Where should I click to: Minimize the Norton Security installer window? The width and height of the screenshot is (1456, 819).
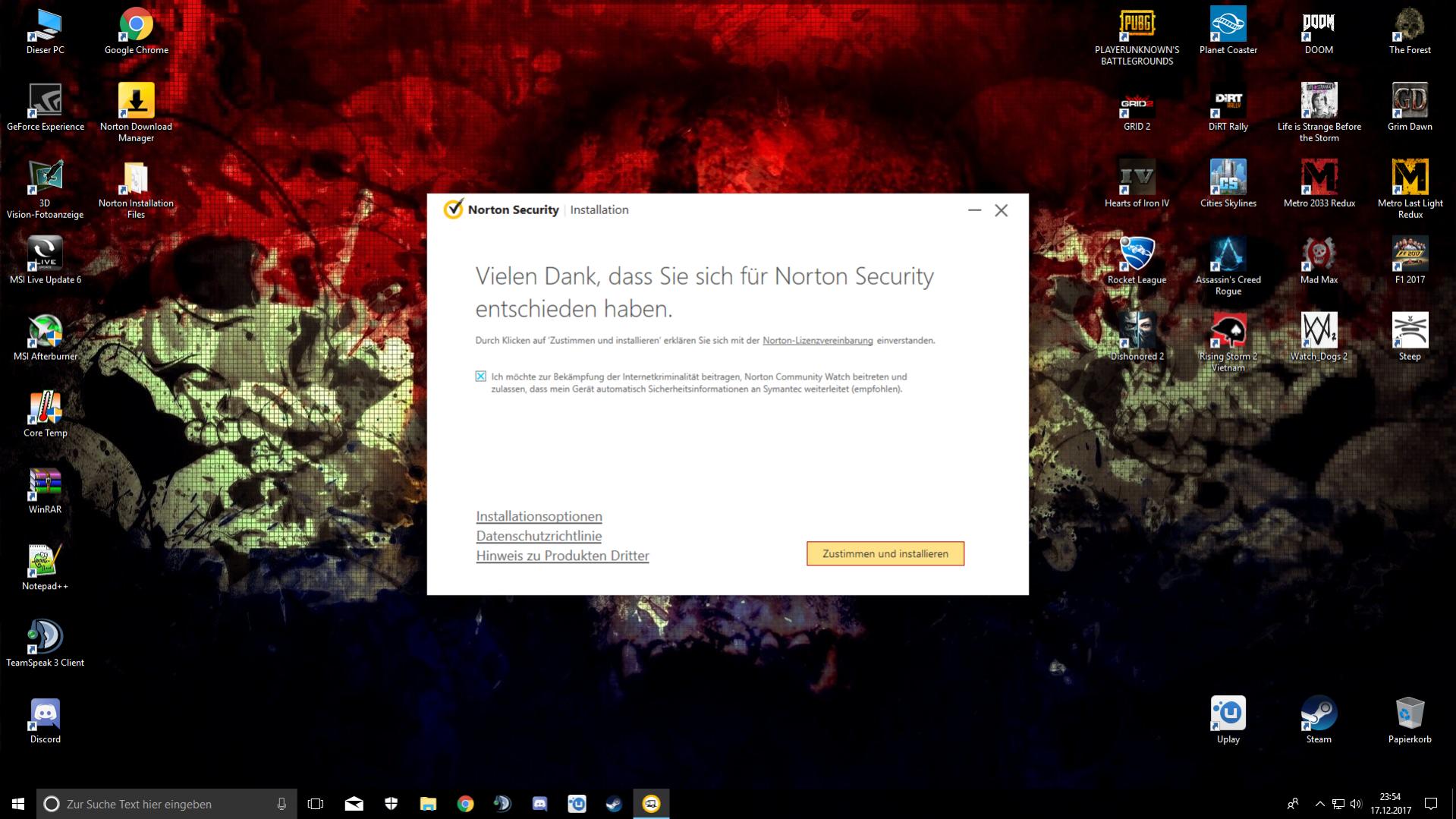coord(975,210)
